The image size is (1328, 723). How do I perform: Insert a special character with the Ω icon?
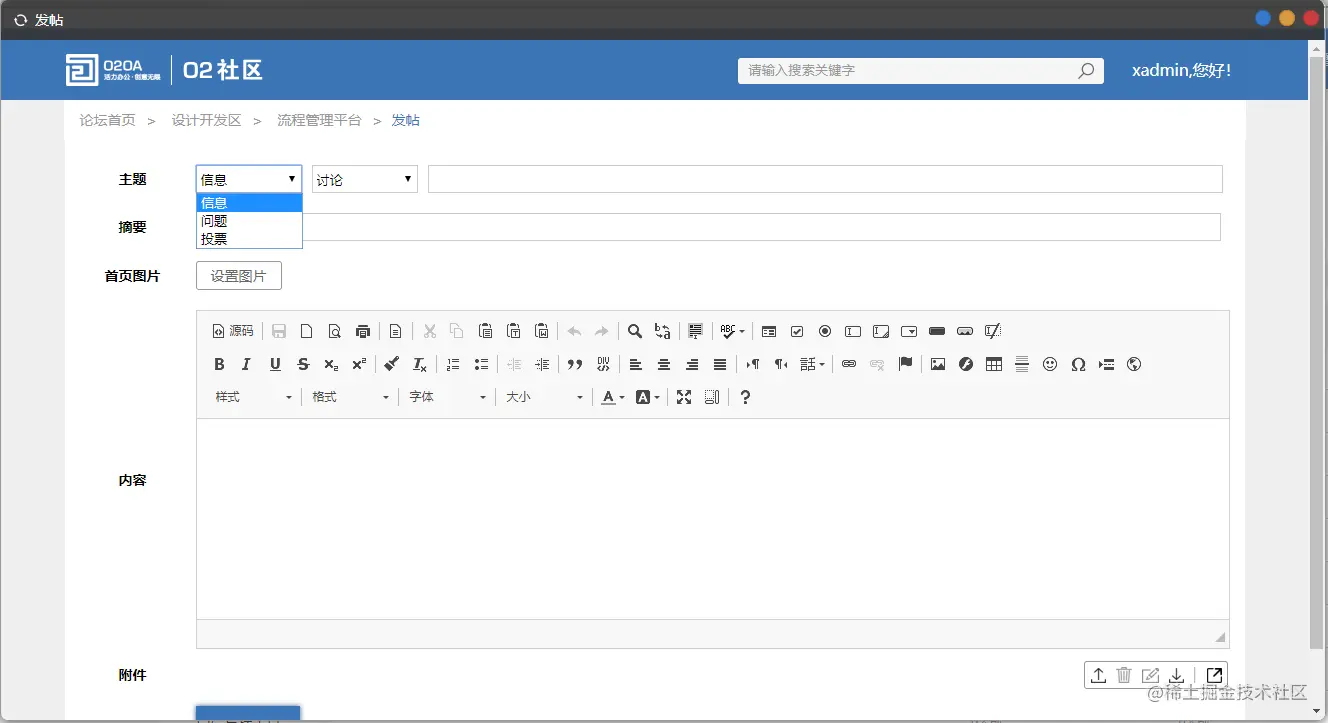[1078, 364]
